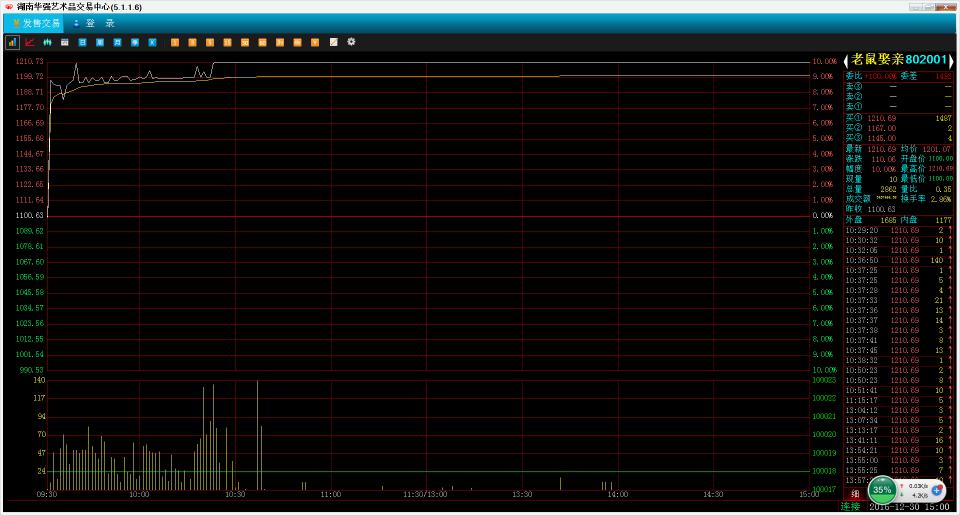Click the stock name 老鼠娶亲

[x=877, y=59]
